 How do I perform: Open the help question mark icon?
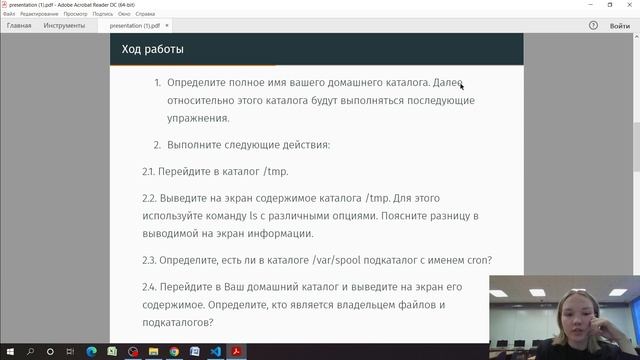593,25
